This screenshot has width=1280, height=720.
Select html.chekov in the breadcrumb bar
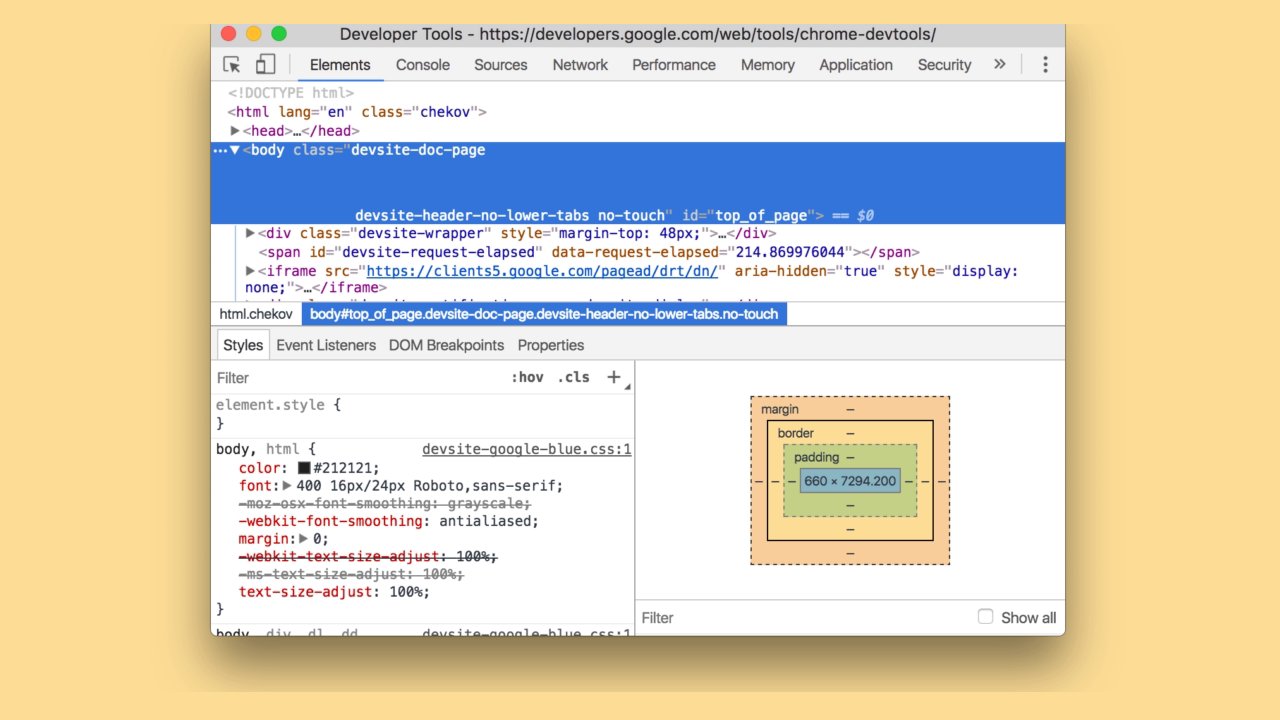point(256,314)
